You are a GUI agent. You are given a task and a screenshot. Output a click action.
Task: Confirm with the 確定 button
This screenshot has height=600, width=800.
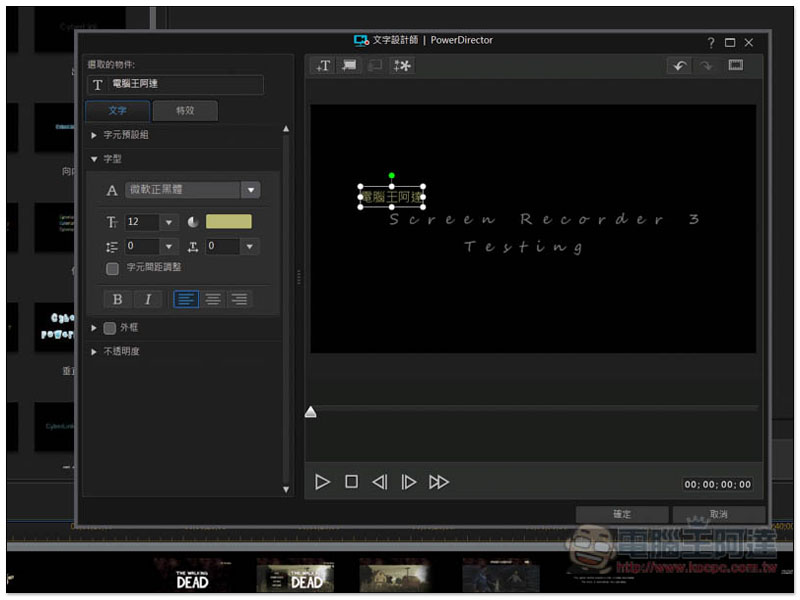(622, 514)
